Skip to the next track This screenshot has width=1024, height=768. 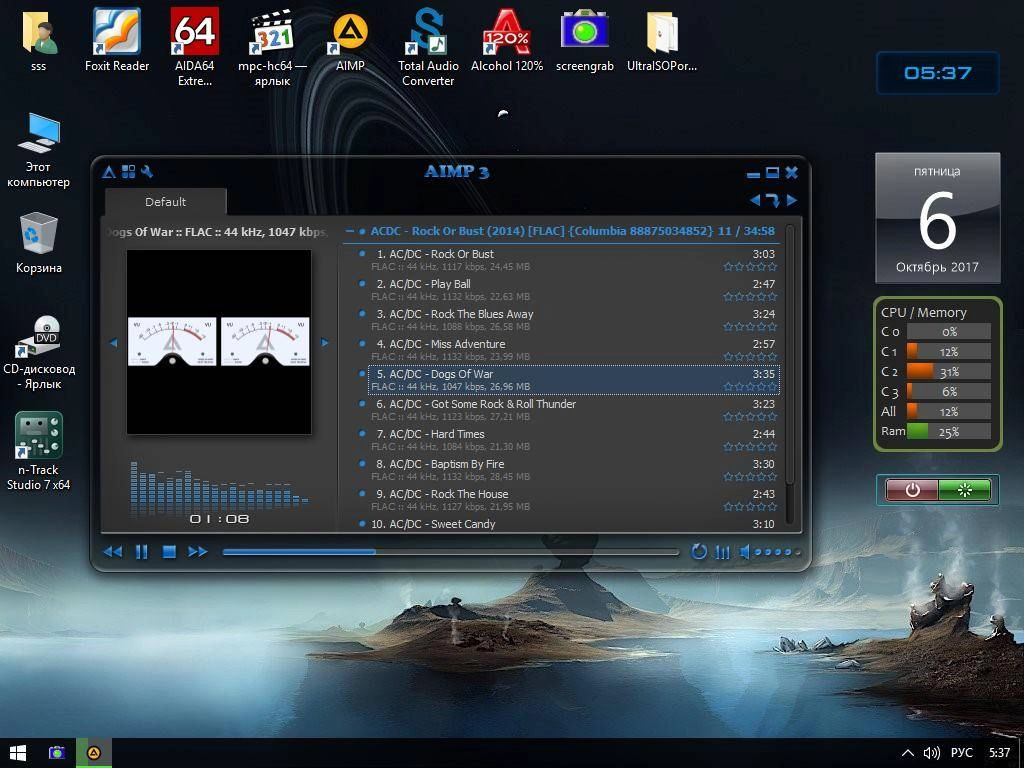[x=197, y=552]
